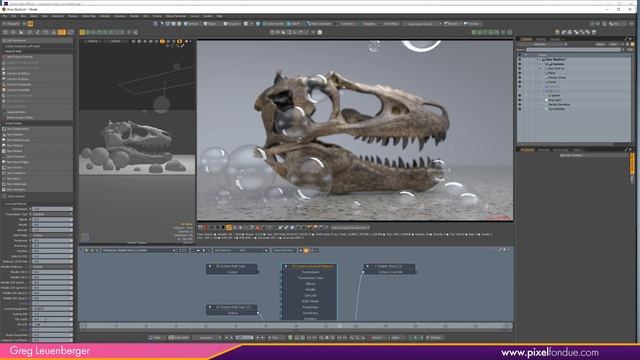Collapse the top Octane RGB Color node

210,266
